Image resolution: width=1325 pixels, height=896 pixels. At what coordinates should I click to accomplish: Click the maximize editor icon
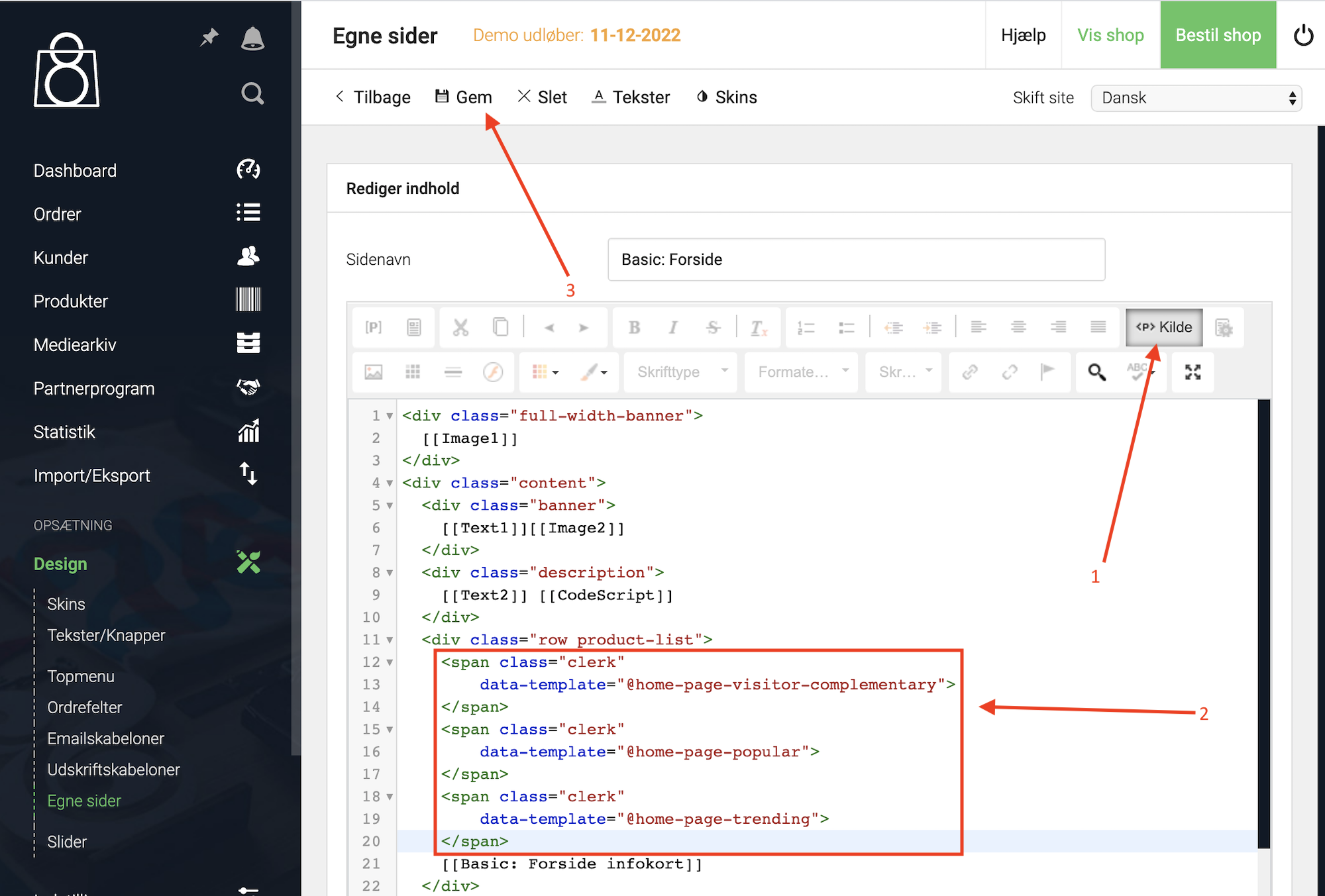[1192, 372]
